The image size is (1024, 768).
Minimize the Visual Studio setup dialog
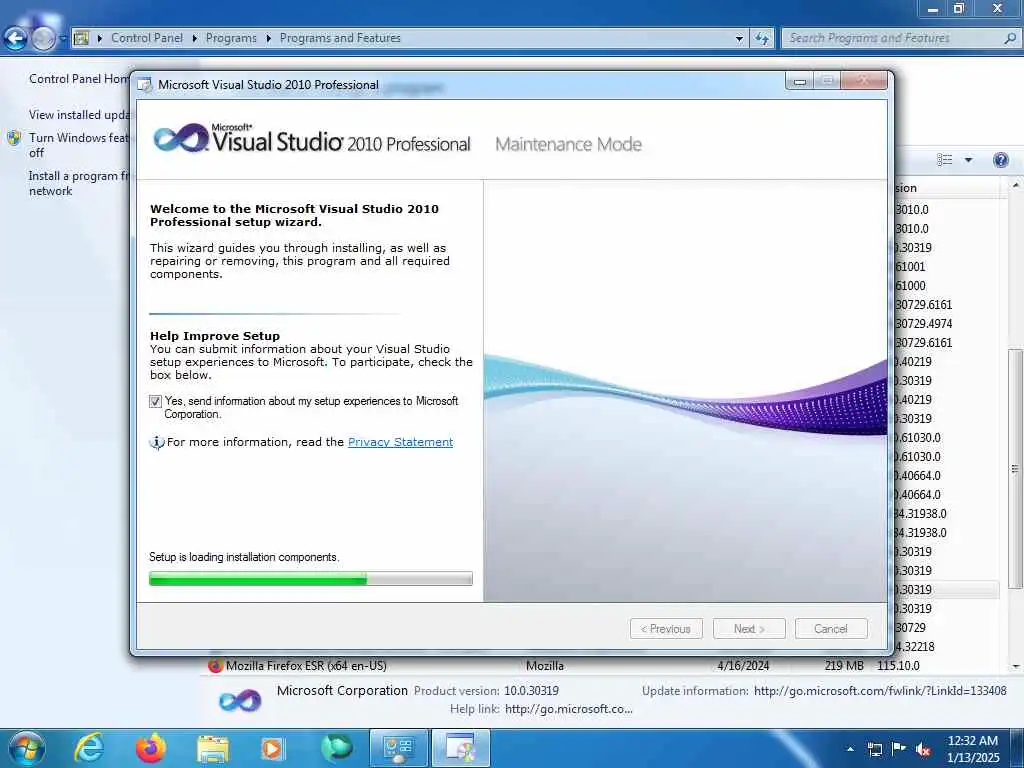point(800,81)
